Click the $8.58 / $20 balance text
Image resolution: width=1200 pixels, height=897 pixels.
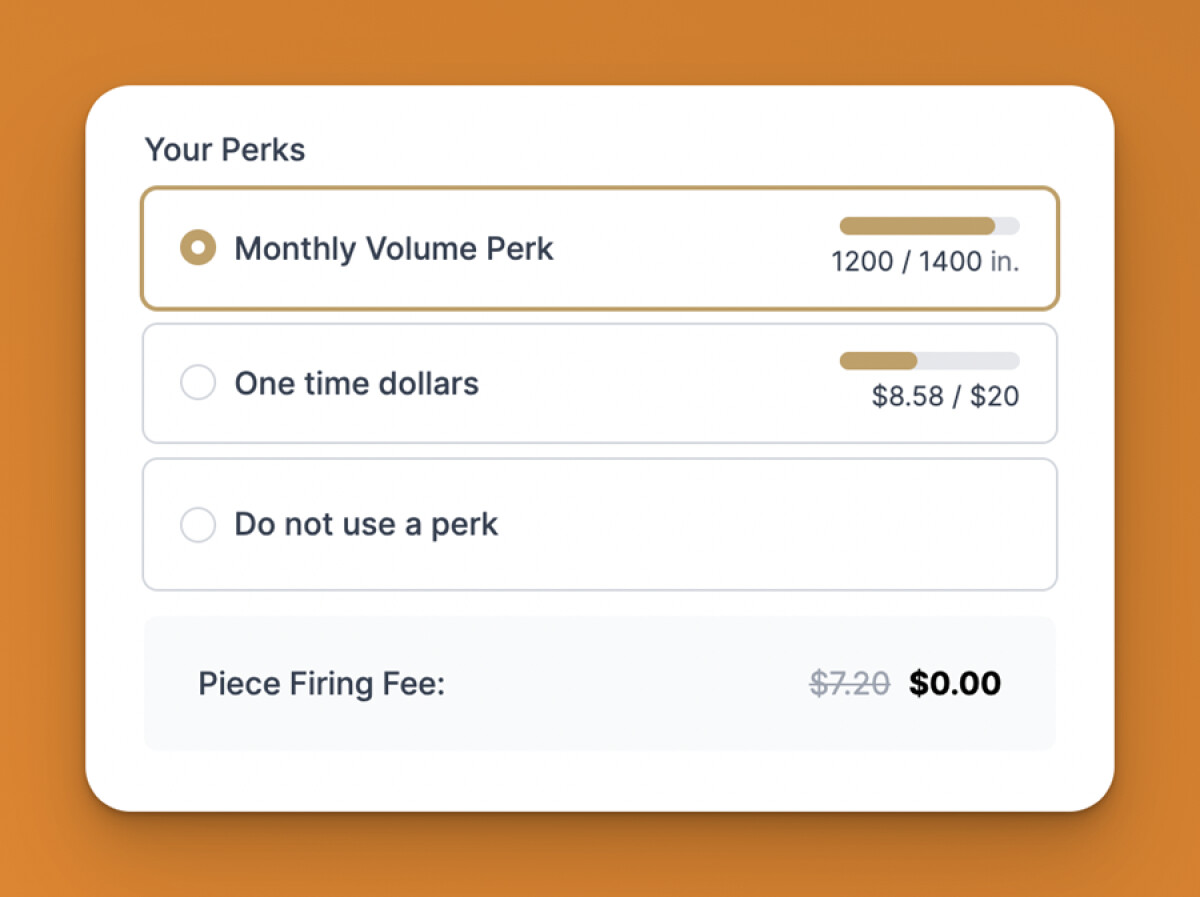[x=945, y=397]
